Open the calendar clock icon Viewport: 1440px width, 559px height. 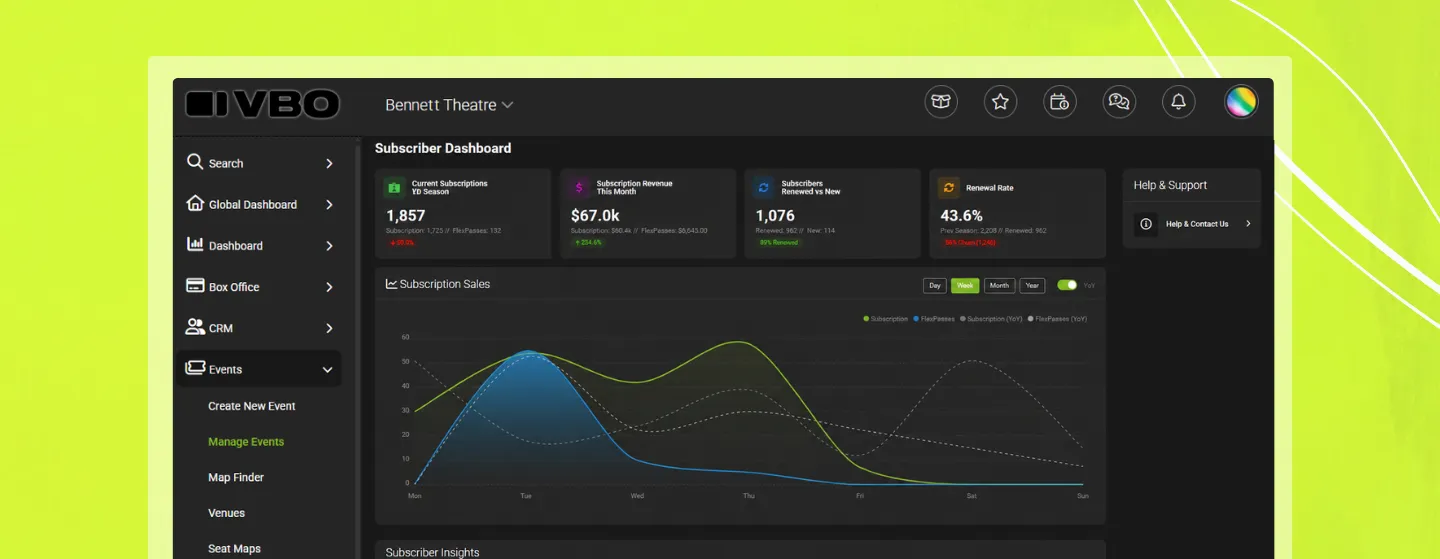(1059, 102)
